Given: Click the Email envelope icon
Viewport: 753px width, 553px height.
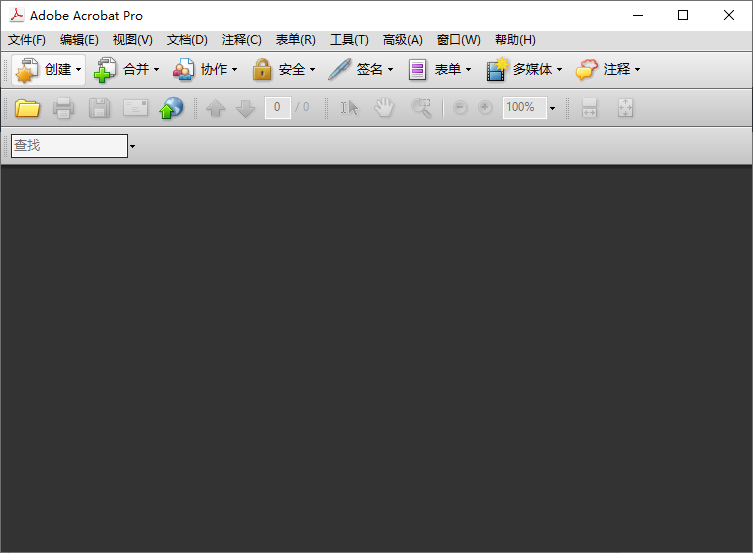Looking at the screenshot, I should [x=135, y=108].
